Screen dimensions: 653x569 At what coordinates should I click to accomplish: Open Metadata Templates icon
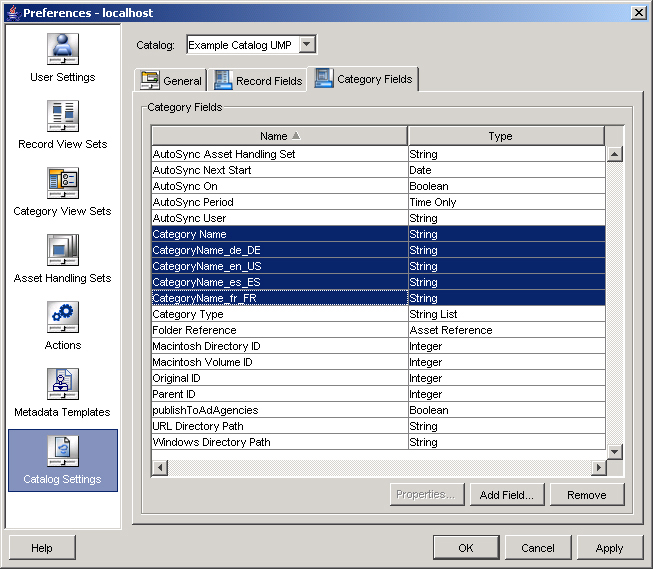(62, 384)
